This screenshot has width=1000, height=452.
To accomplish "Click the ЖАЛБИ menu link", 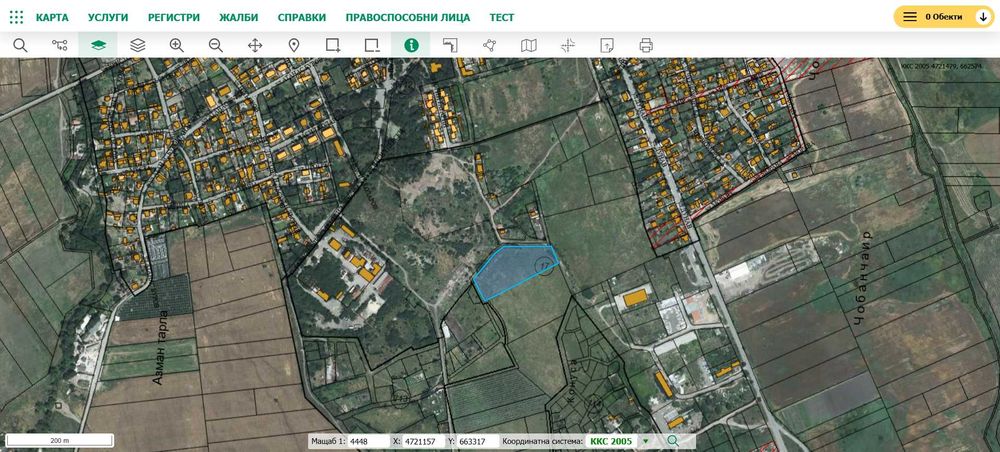I will point(239,18).
